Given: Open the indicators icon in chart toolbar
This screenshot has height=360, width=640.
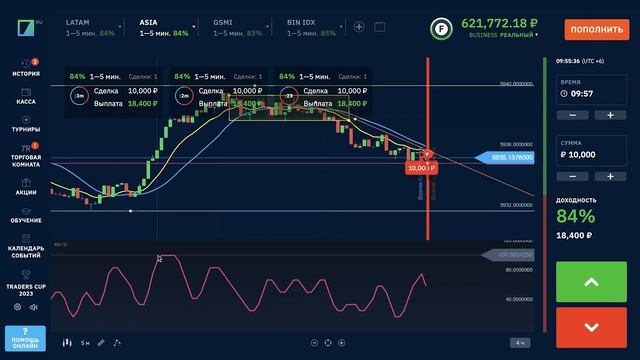Looking at the screenshot, I should pyautogui.click(x=117, y=343).
